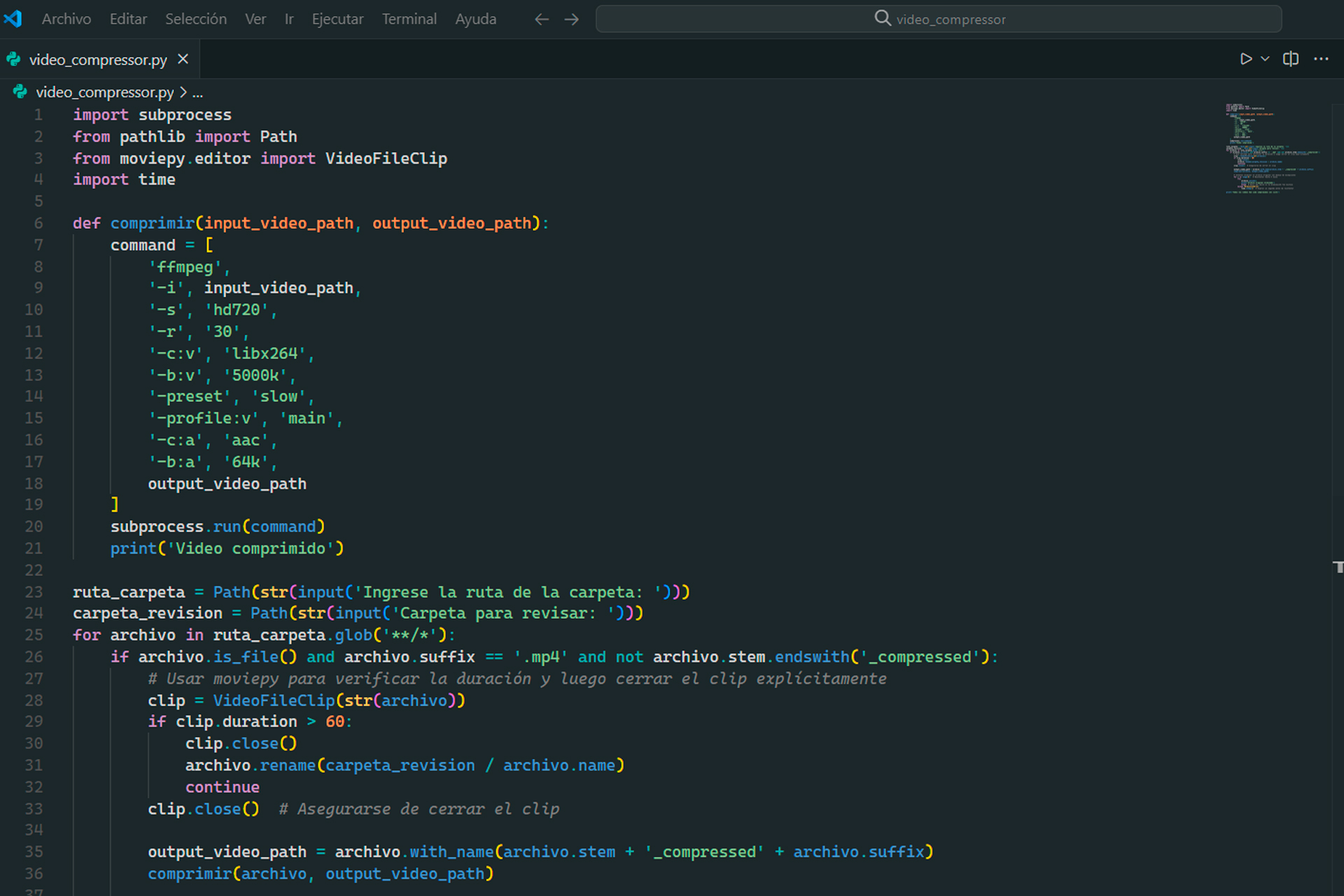
Task: Run the Python file with the play icon
Action: 1245,59
